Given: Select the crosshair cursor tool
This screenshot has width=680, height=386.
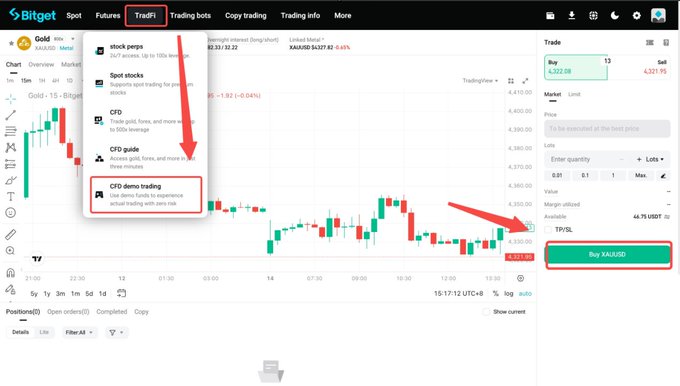Looking at the screenshot, I should coord(11,99).
